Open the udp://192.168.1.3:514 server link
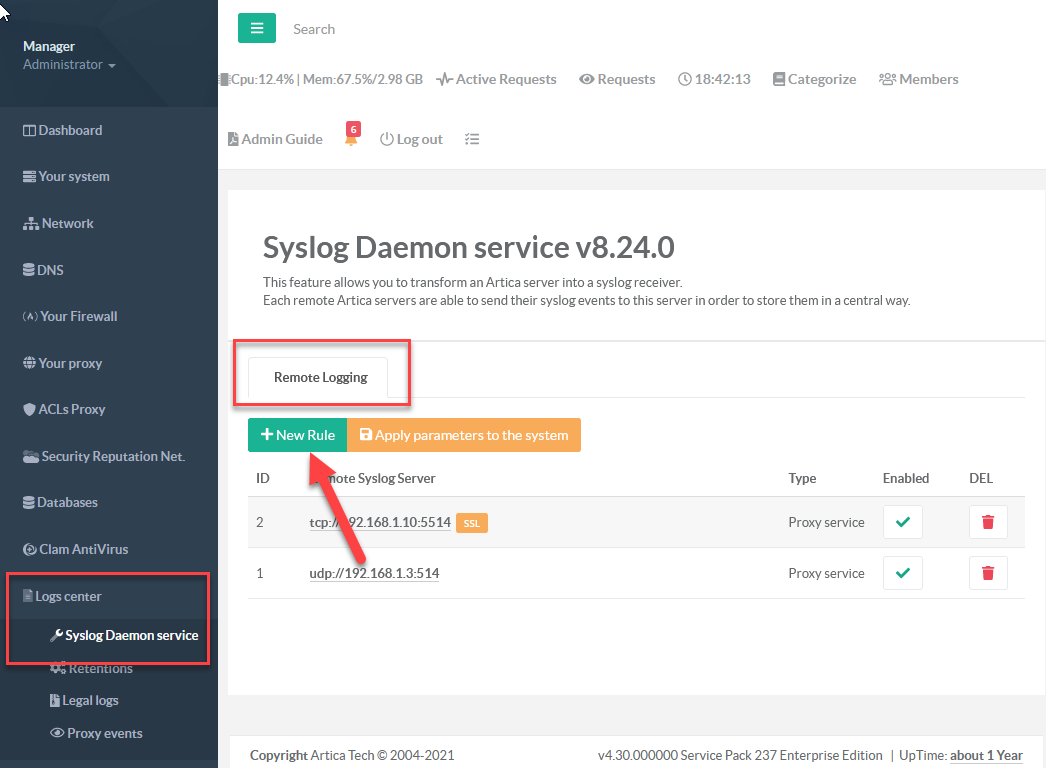 (x=374, y=573)
